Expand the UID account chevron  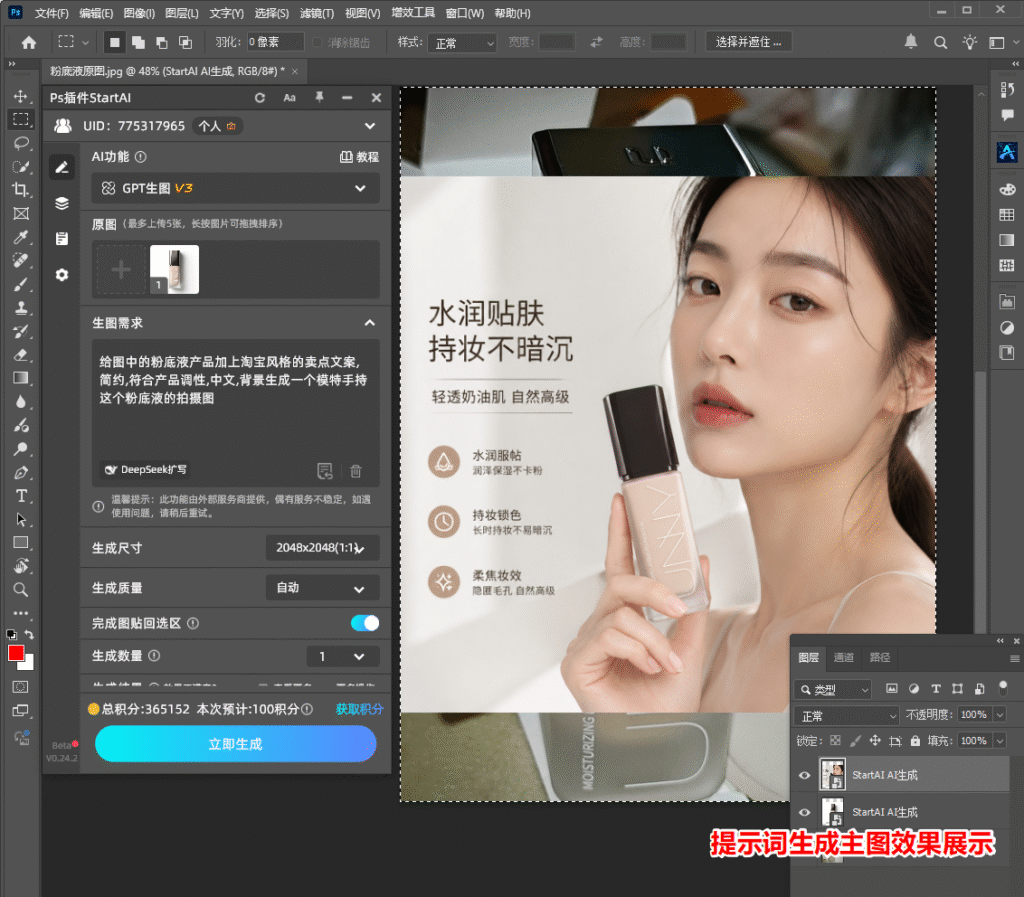(370, 126)
